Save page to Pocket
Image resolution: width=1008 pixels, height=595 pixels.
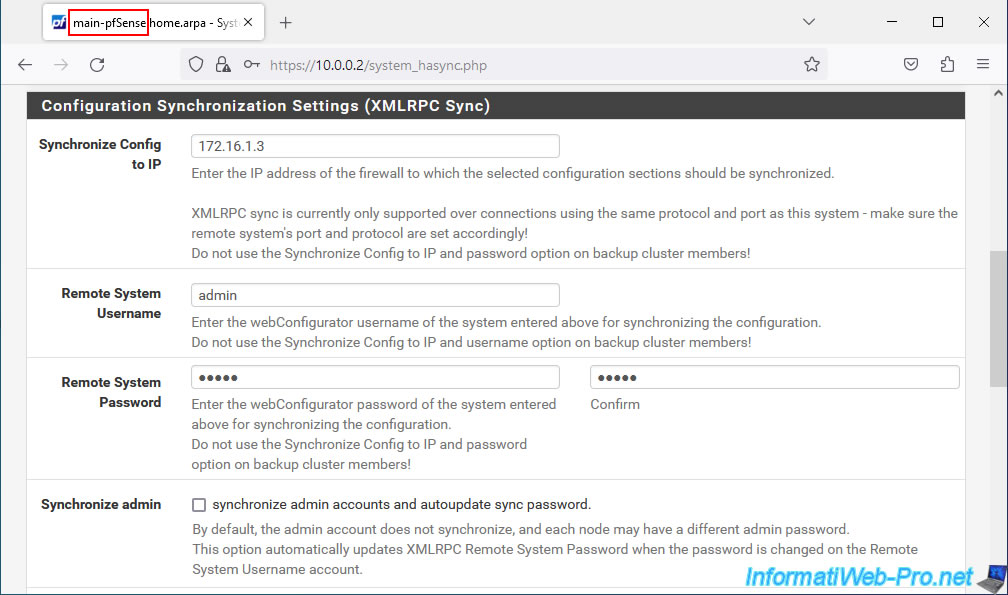[911, 64]
